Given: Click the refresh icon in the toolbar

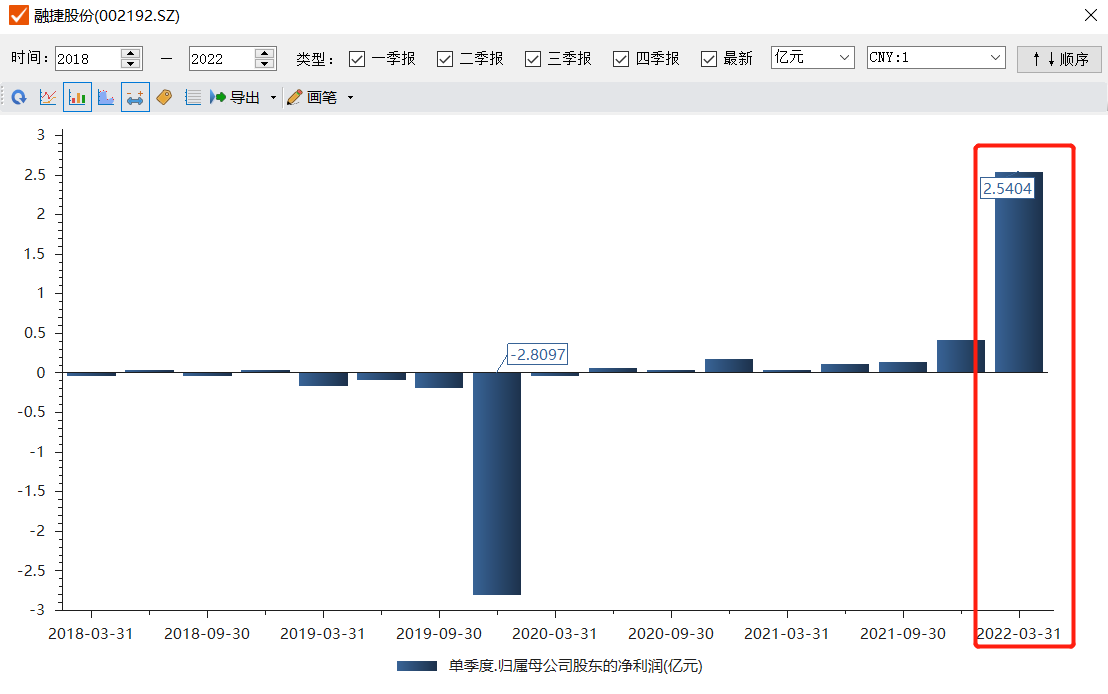Looking at the screenshot, I should (x=18, y=98).
